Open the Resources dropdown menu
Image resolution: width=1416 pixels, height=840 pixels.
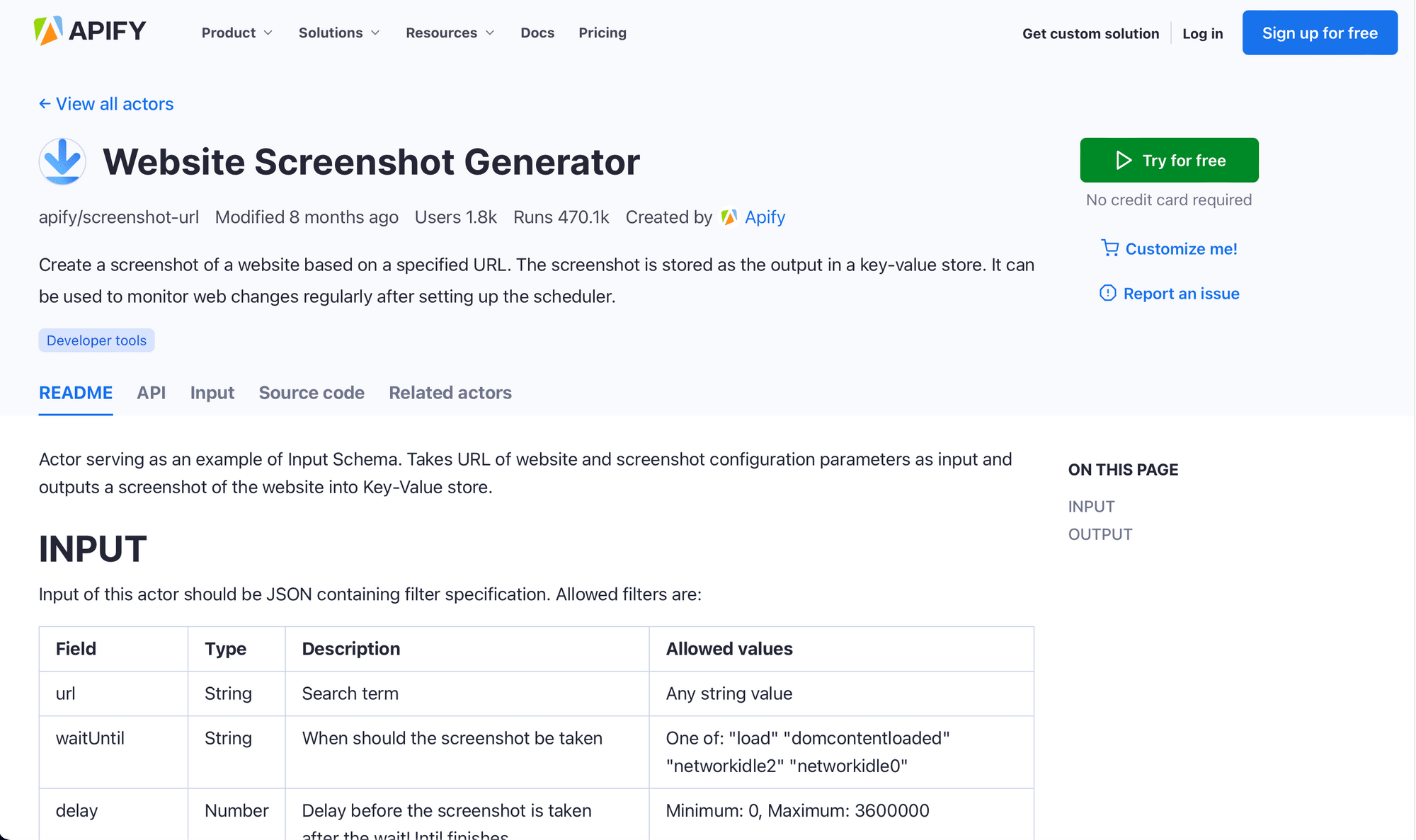pos(449,32)
